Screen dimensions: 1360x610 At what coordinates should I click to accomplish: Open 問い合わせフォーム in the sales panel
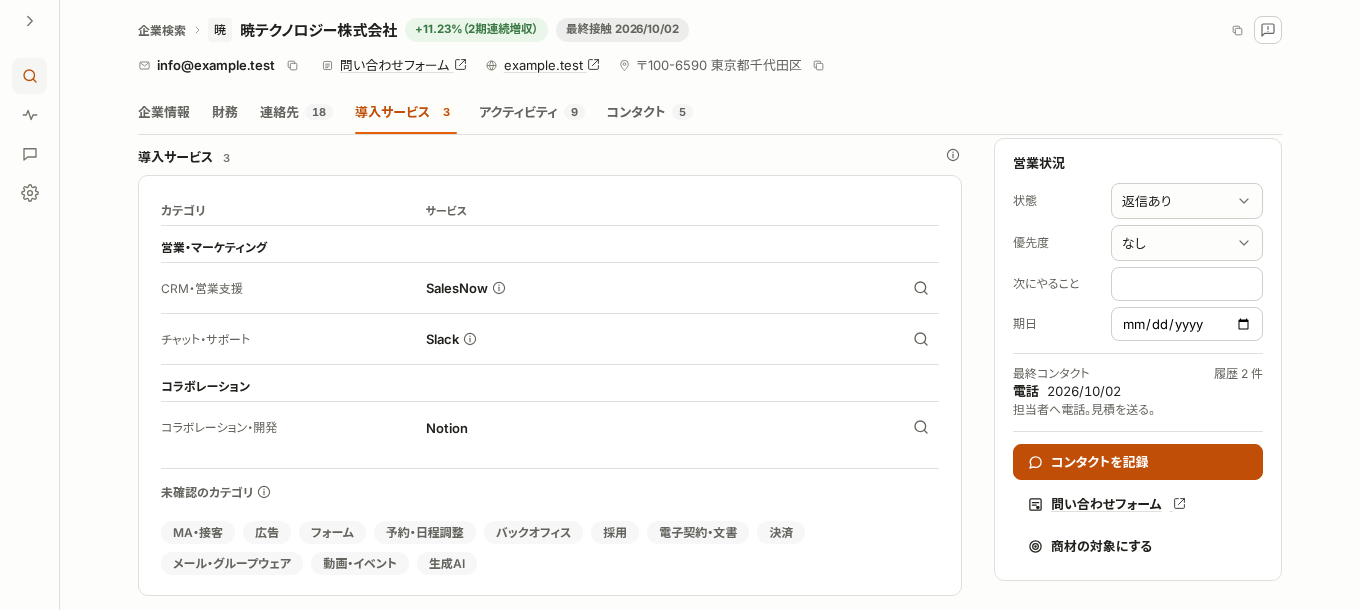tap(1107, 504)
